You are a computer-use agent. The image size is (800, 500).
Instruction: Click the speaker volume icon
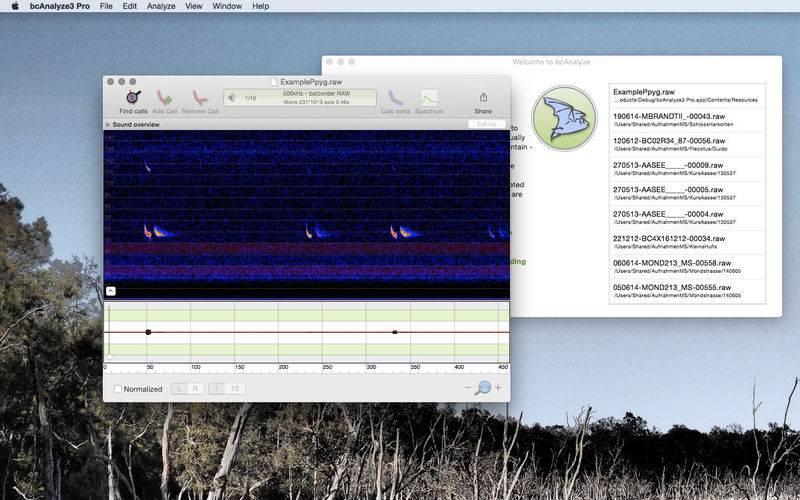tap(232, 98)
